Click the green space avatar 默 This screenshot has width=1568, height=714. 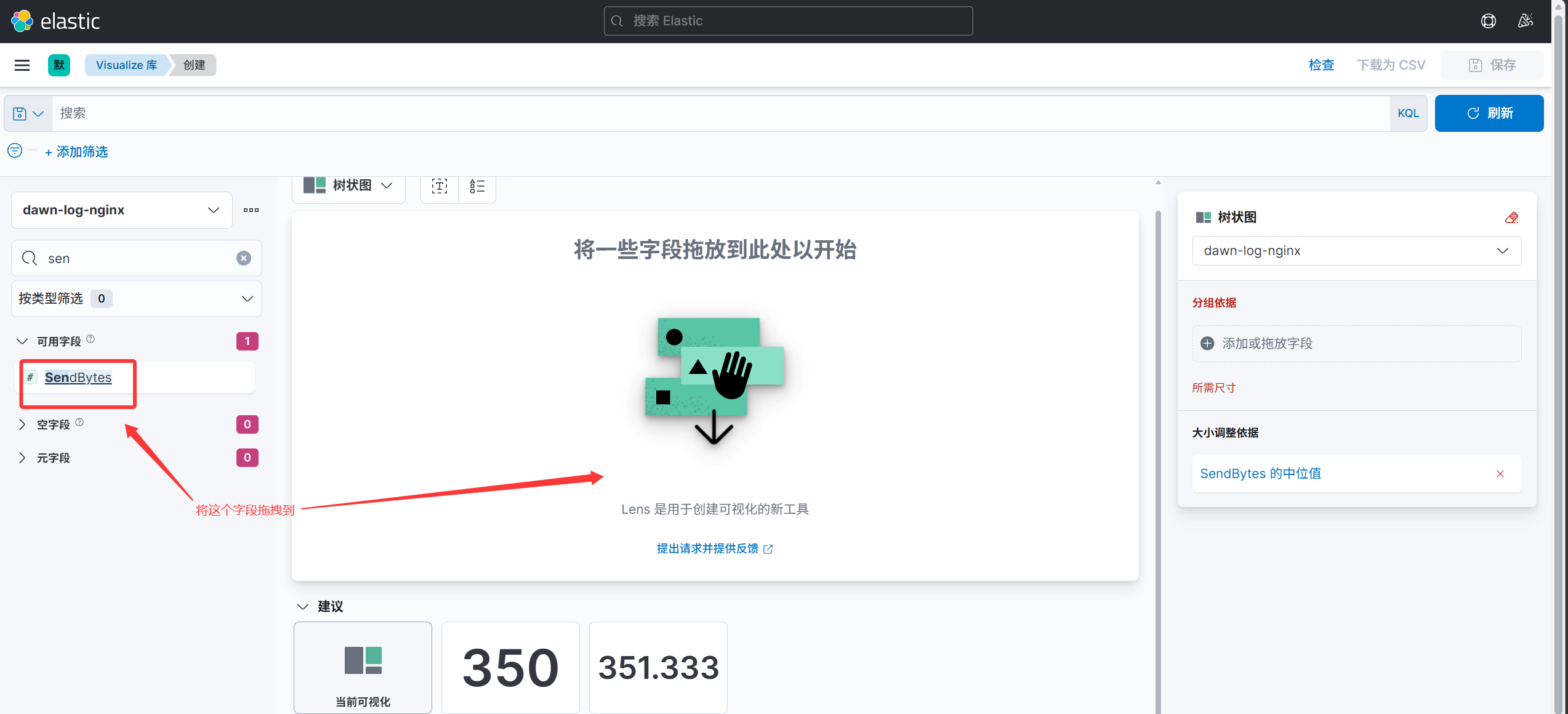pos(59,65)
